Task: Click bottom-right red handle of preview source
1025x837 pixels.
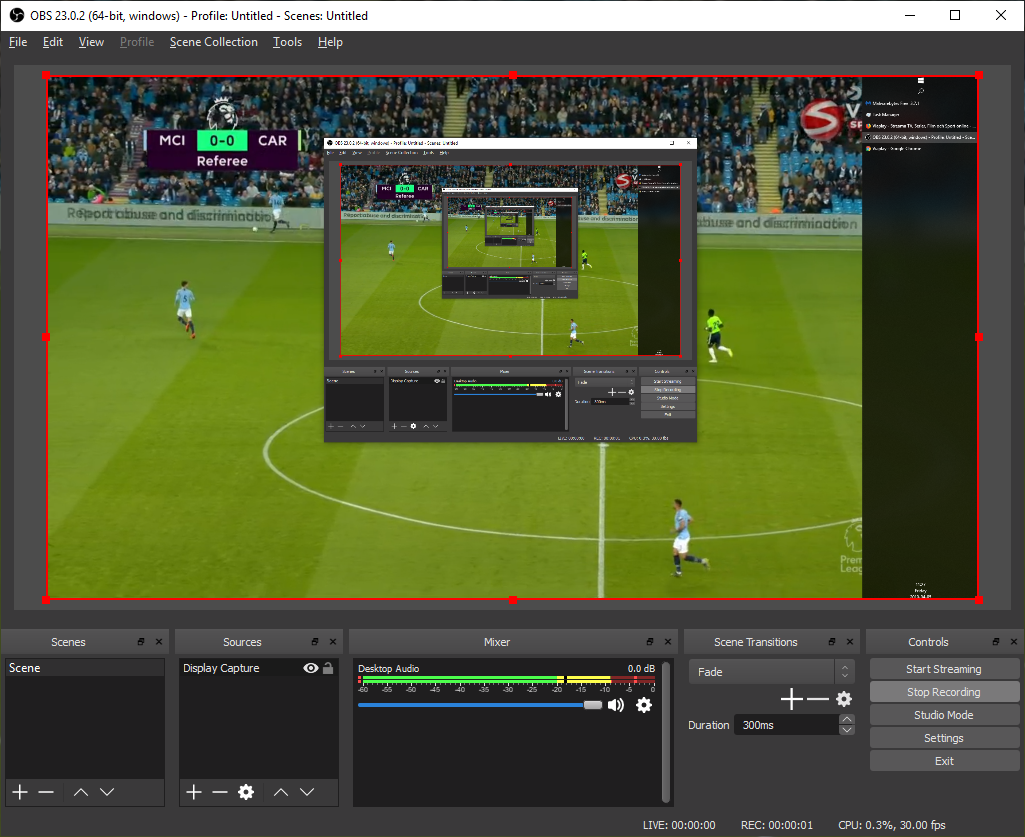Action: tap(979, 599)
